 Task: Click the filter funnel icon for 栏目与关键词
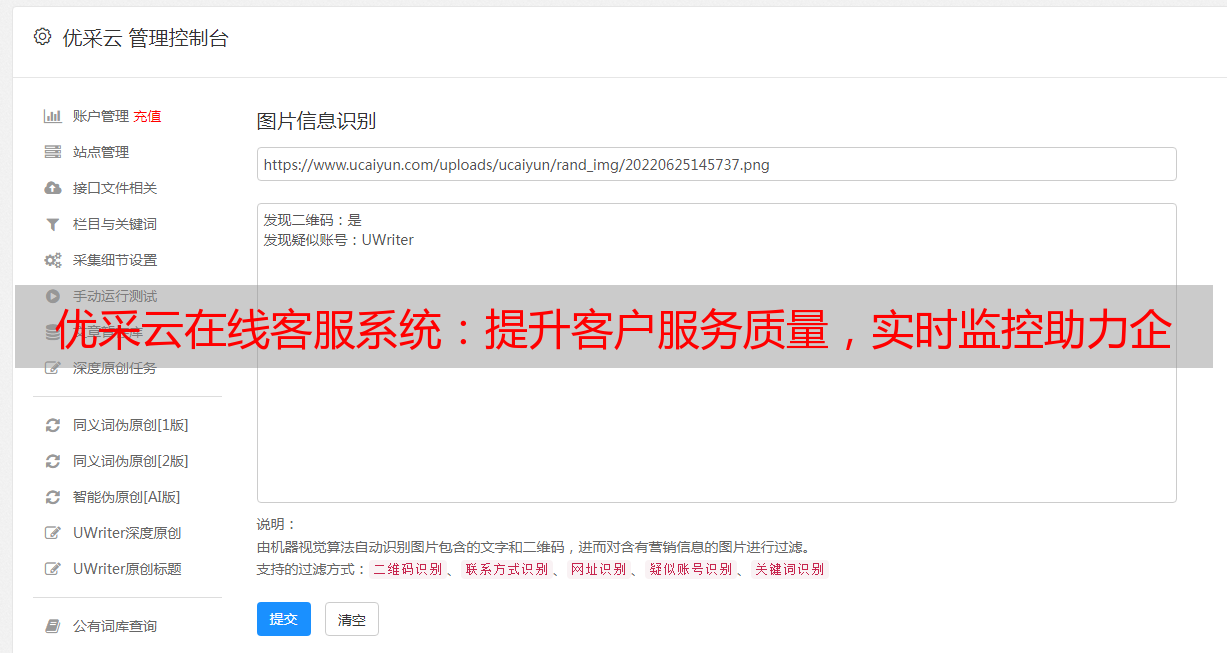click(53, 224)
